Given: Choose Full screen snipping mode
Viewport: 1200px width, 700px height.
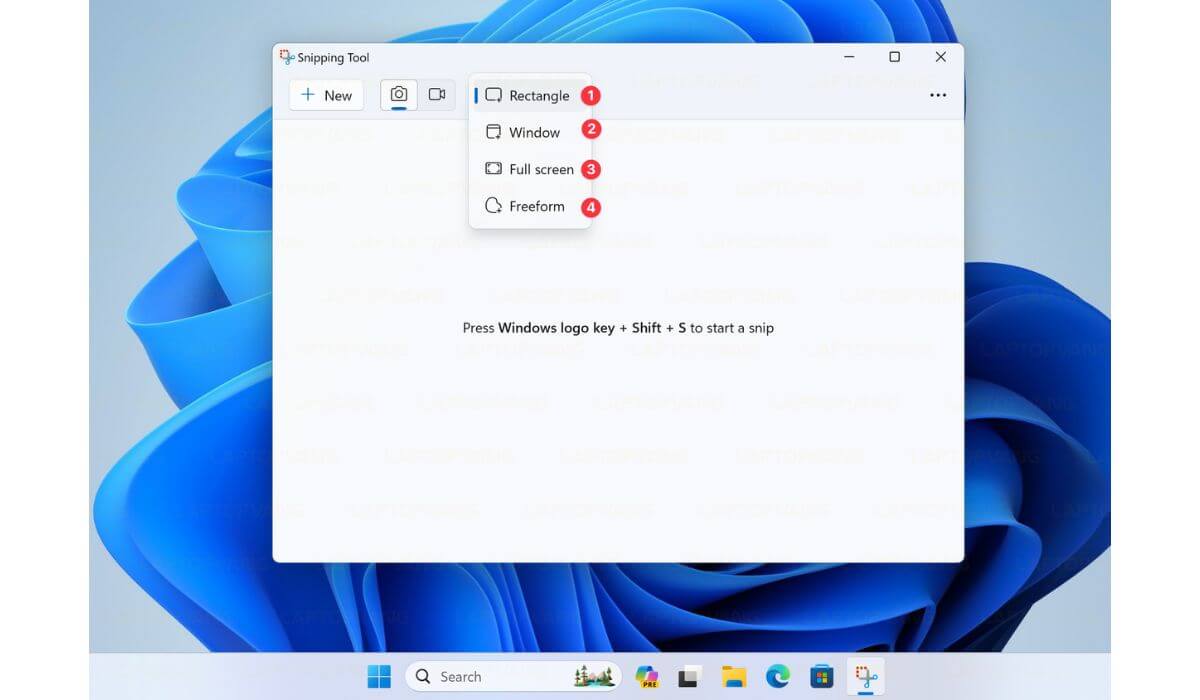Looking at the screenshot, I should (530, 169).
